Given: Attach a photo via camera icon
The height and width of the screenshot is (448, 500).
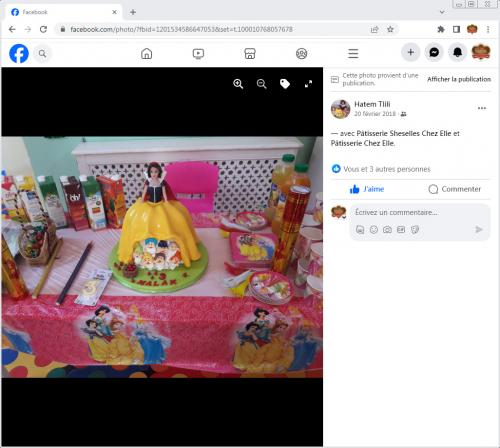Looking at the screenshot, I should pyautogui.click(x=387, y=229).
